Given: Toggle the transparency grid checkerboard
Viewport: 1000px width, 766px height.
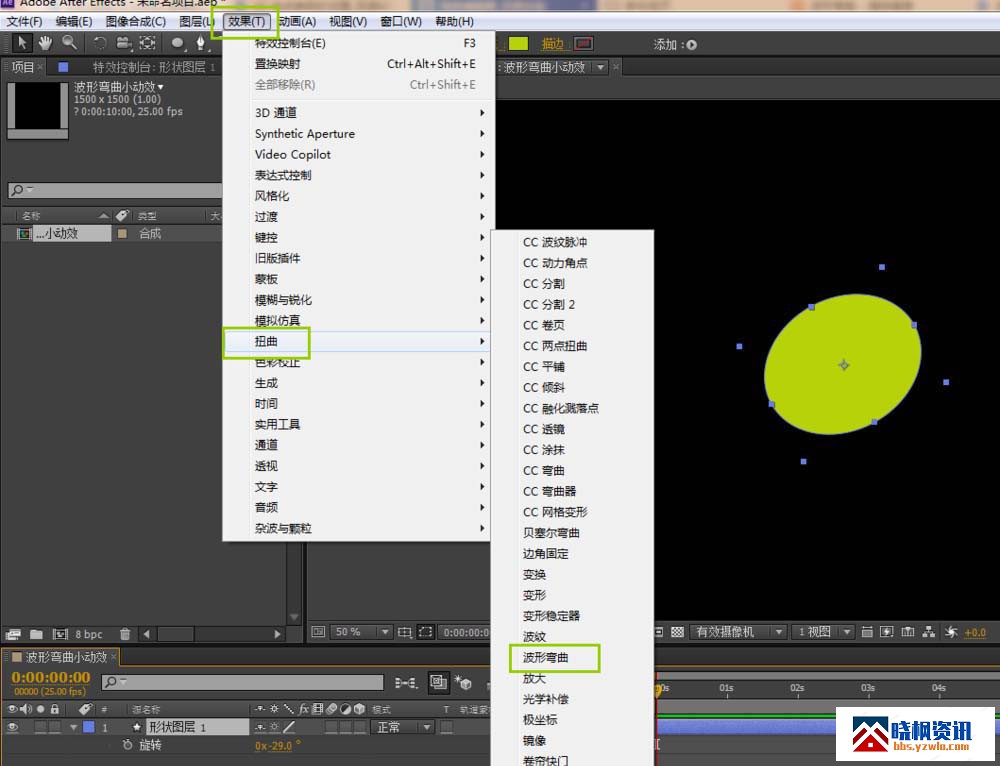Looking at the screenshot, I should pos(677,632).
